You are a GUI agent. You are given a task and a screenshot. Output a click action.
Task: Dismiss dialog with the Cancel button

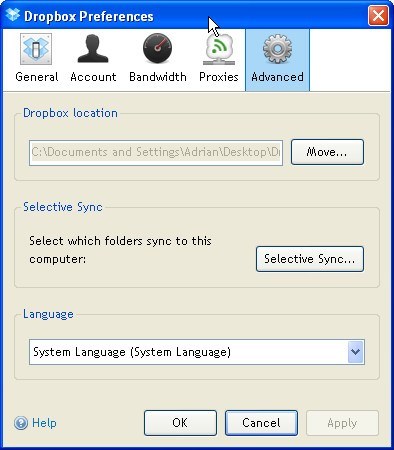[x=261, y=423]
